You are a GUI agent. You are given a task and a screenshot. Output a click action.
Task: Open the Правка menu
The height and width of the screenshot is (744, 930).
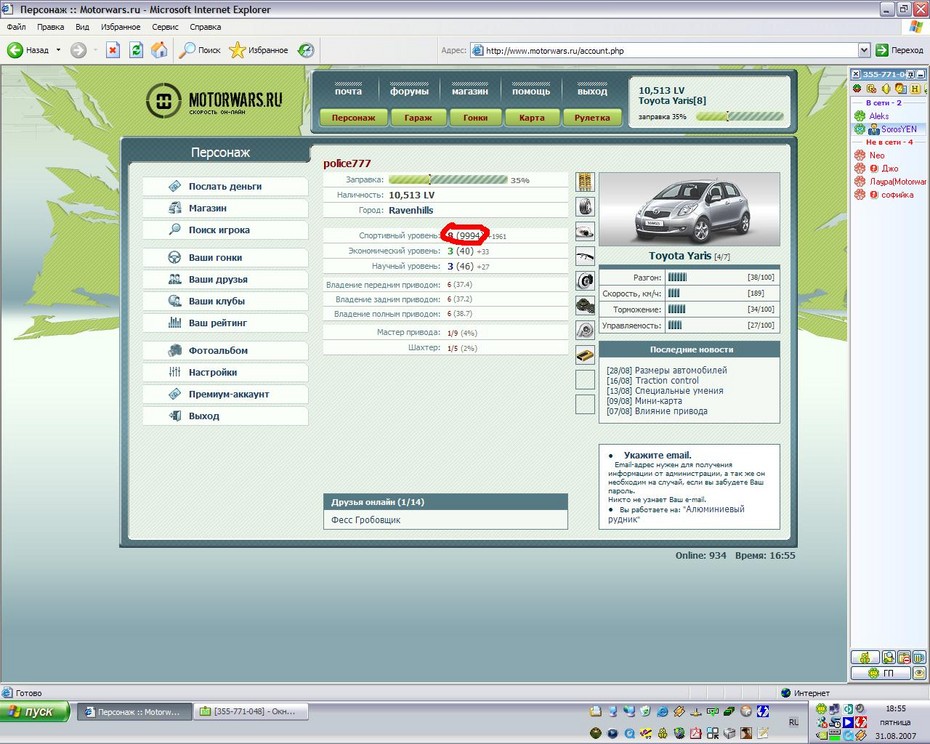tap(50, 27)
